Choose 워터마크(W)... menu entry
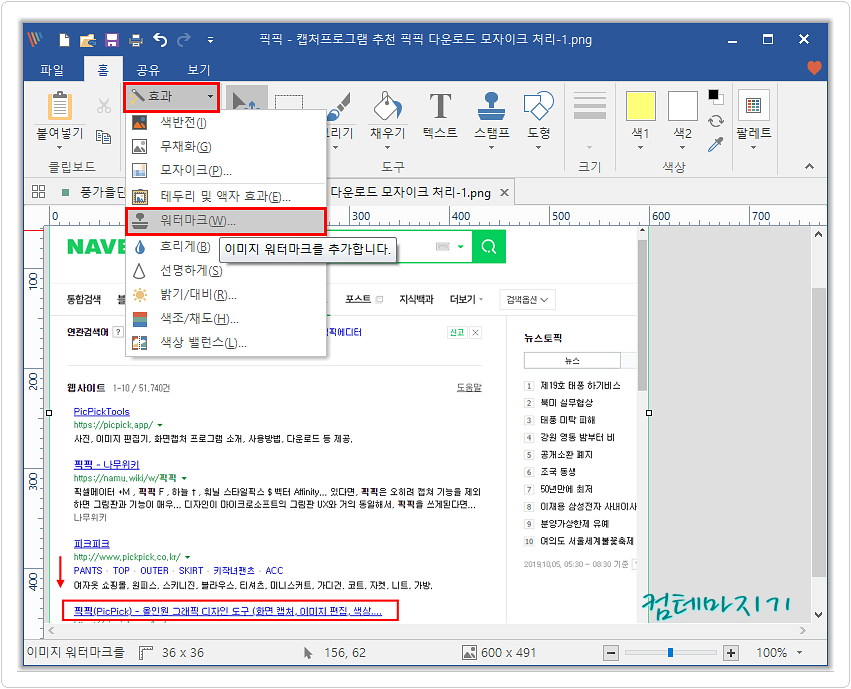Screen dimensions: 851x689 226,221
